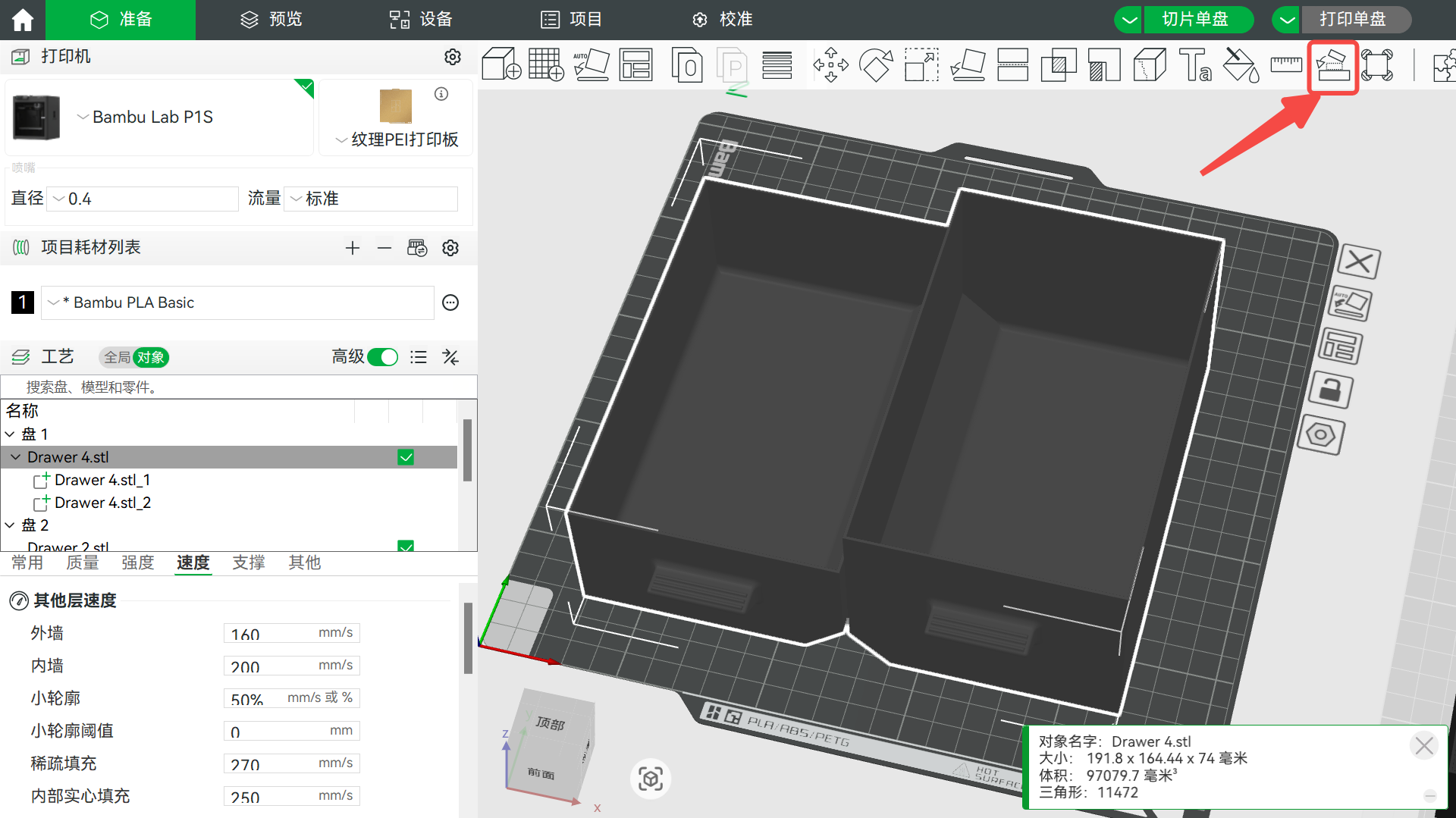The image size is (1456, 818).
Task: Go to the home screen icon
Action: click(x=22, y=20)
